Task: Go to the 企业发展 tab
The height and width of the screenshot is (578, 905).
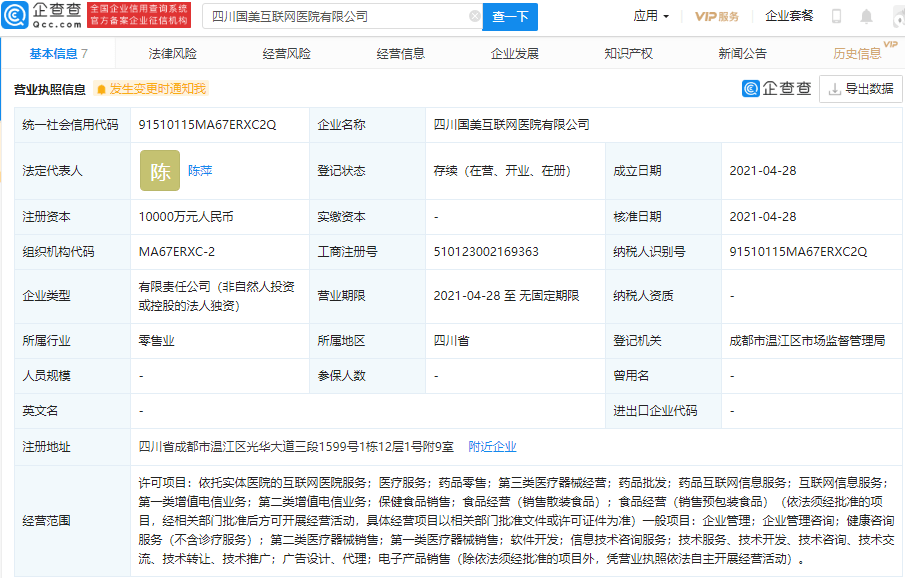Action: click(x=515, y=54)
